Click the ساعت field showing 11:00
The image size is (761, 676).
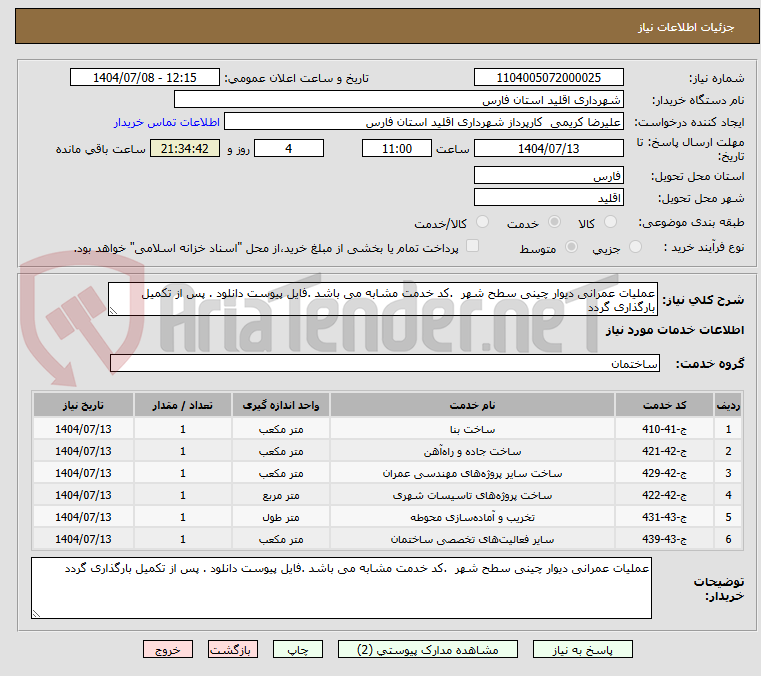tap(397, 148)
